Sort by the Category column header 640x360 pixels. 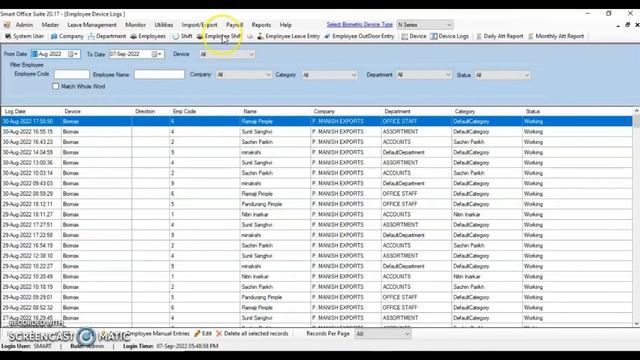[487, 111]
